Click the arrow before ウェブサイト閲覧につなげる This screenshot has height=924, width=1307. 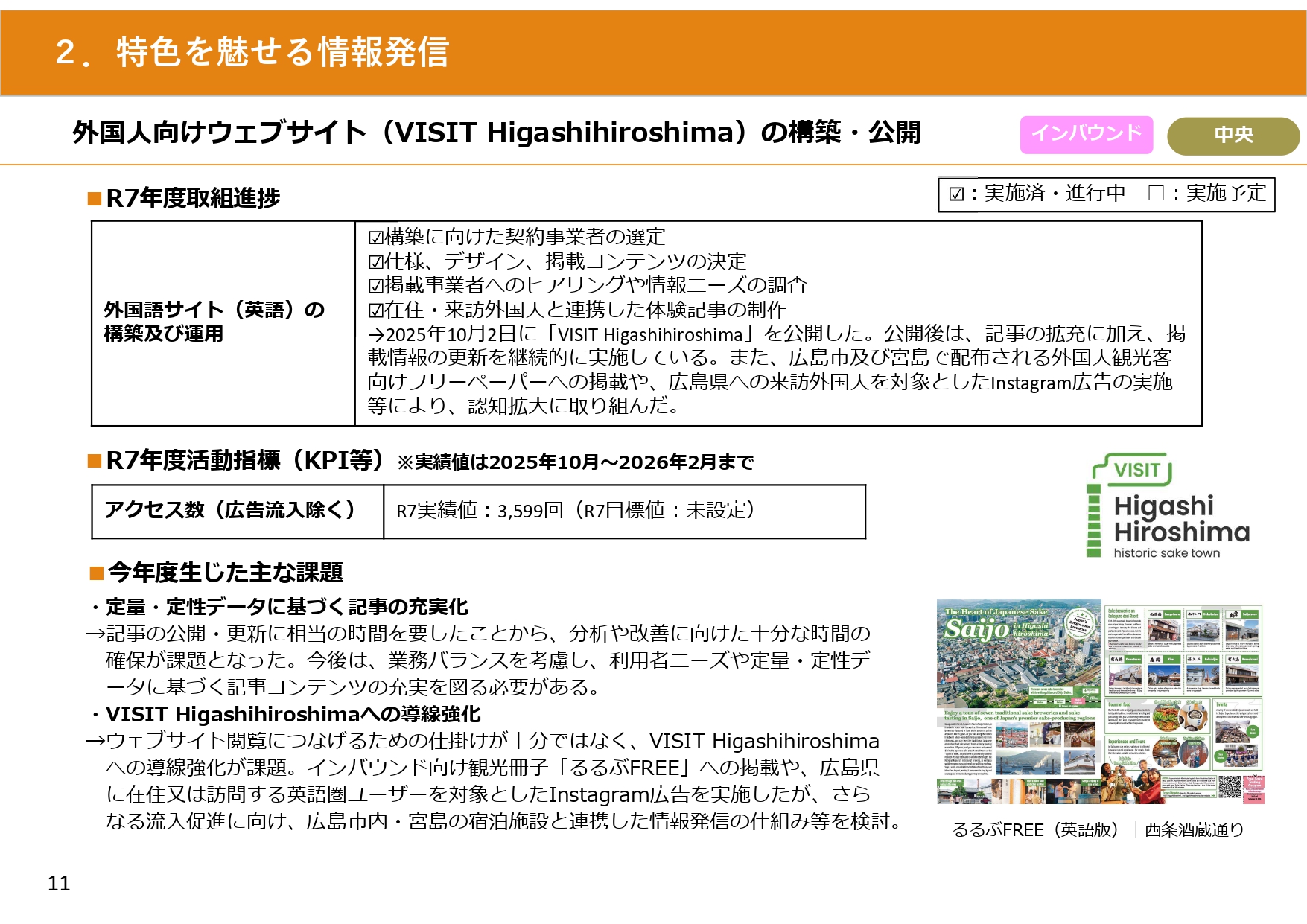point(95,742)
